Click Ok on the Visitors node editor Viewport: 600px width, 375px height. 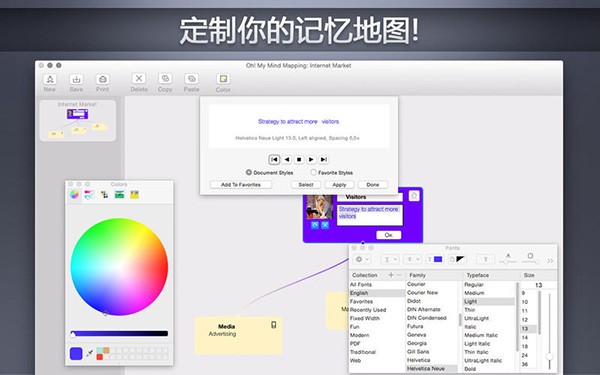coord(388,235)
